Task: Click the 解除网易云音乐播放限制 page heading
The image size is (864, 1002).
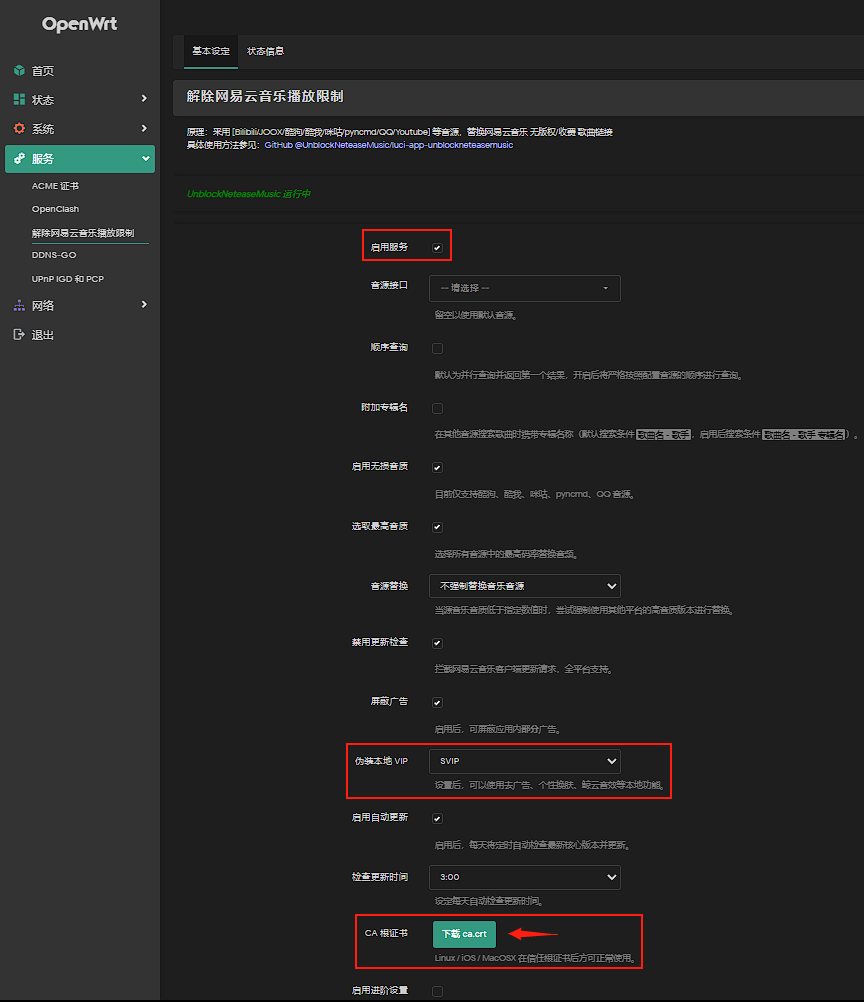Action: 265,96
